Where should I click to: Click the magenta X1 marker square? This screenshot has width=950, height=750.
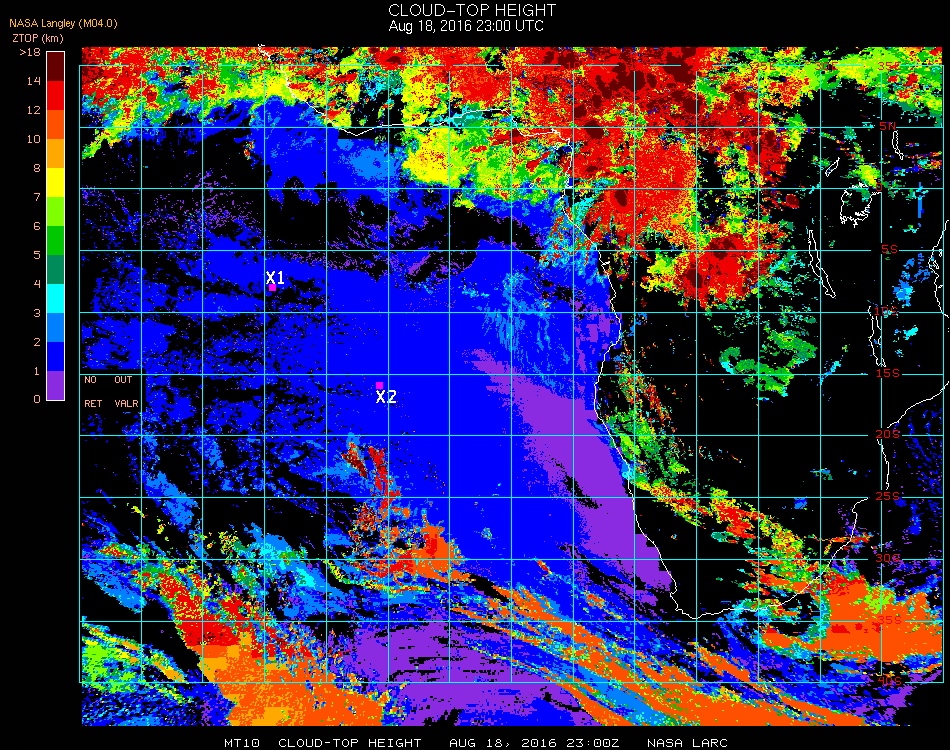[x=273, y=288]
